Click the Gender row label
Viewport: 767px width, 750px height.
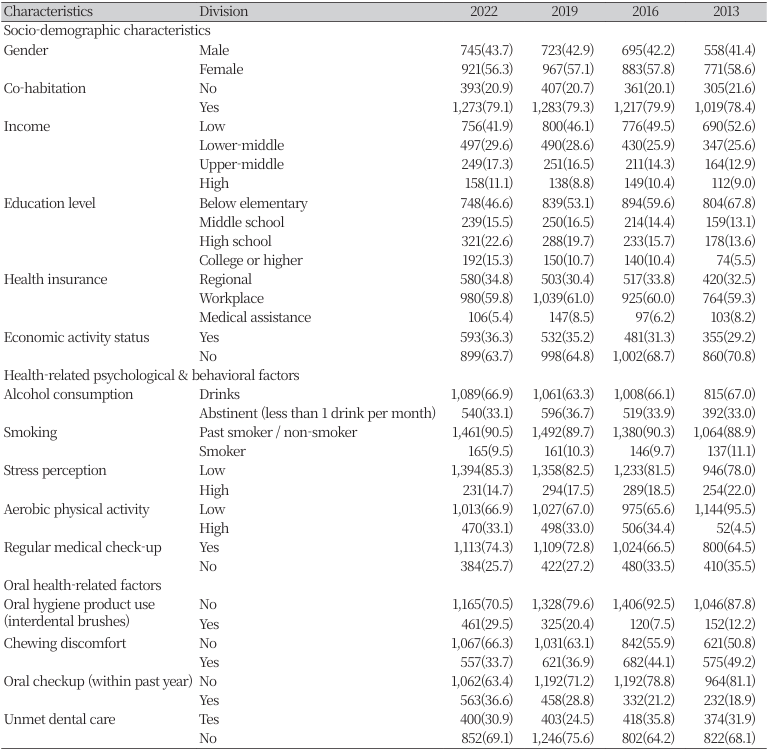coord(26,50)
